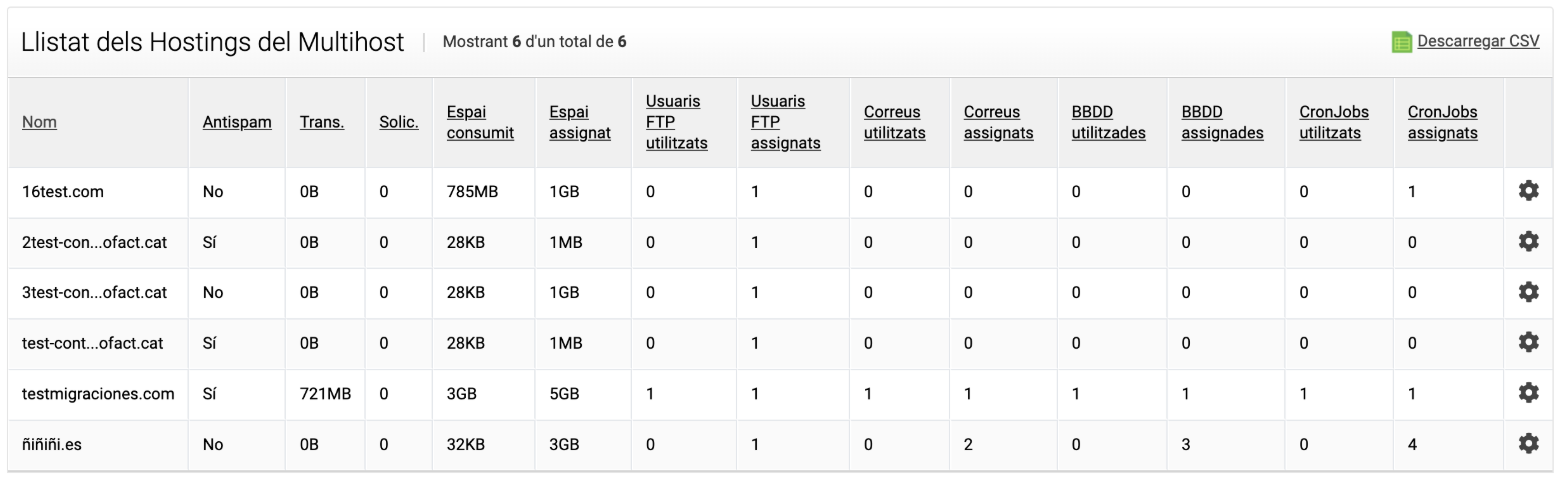Sort table by Nom column
The width and height of the screenshot is (1564, 478).
(x=39, y=122)
